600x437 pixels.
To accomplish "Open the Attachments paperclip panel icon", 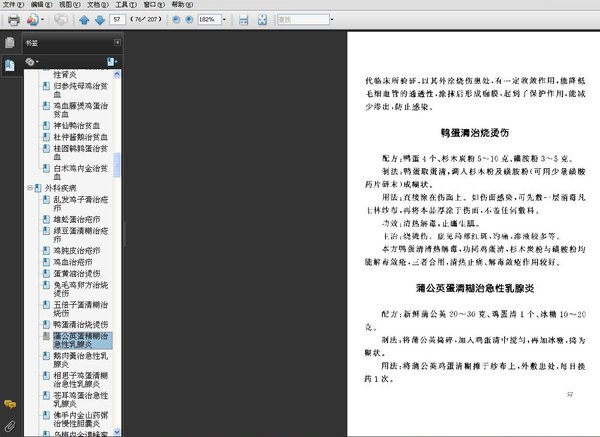I will coord(9,426).
